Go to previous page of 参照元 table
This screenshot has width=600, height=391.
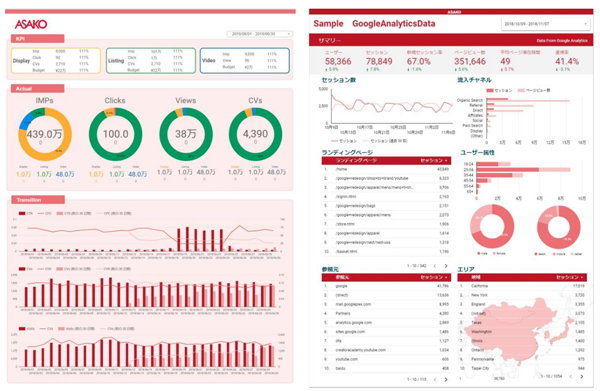(x=435, y=380)
